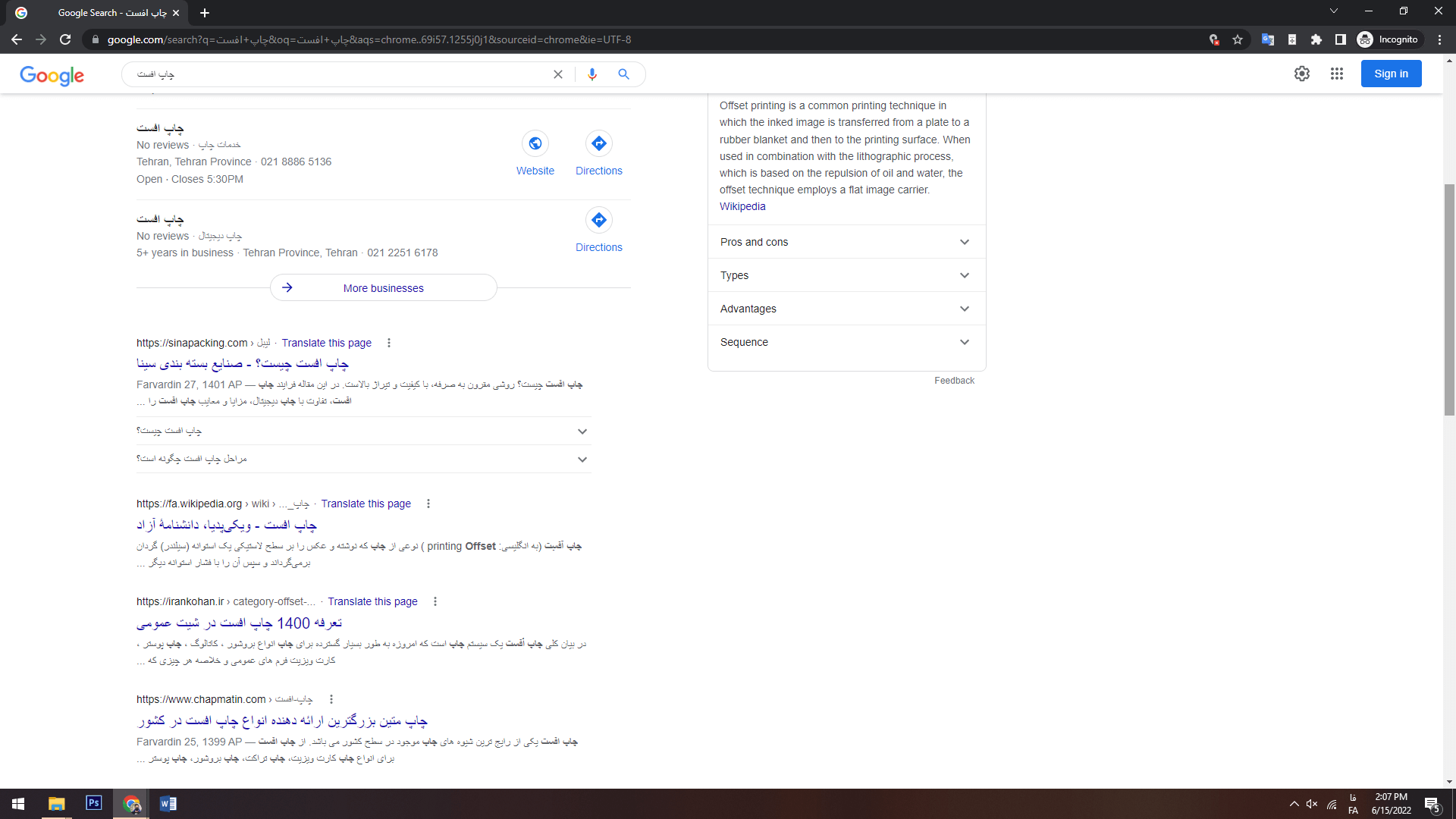The width and height of the screenshot is (1456, 819).
Task: Click the browser back arrow
Action: point(17,39)
